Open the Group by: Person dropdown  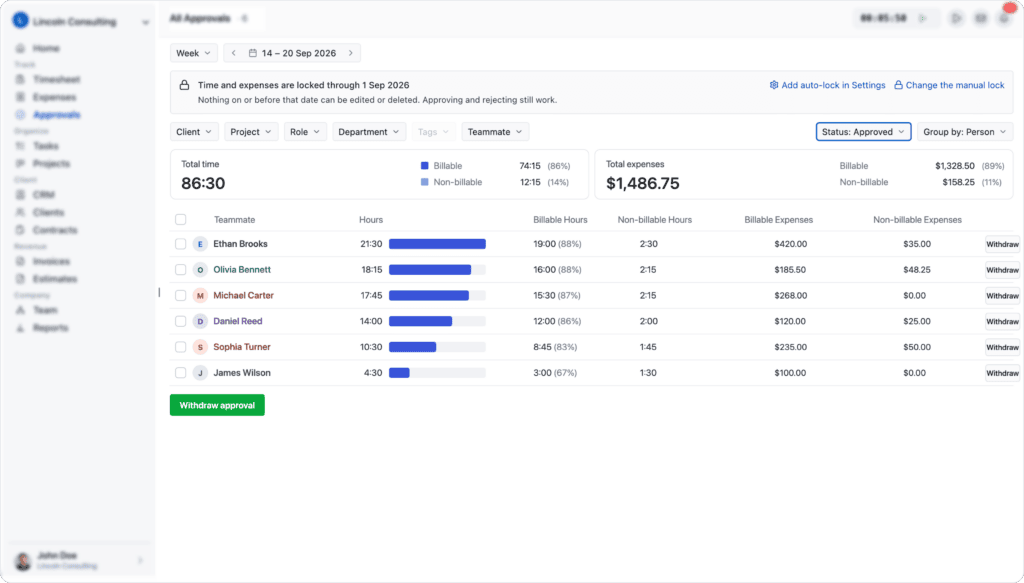[965, 132]
